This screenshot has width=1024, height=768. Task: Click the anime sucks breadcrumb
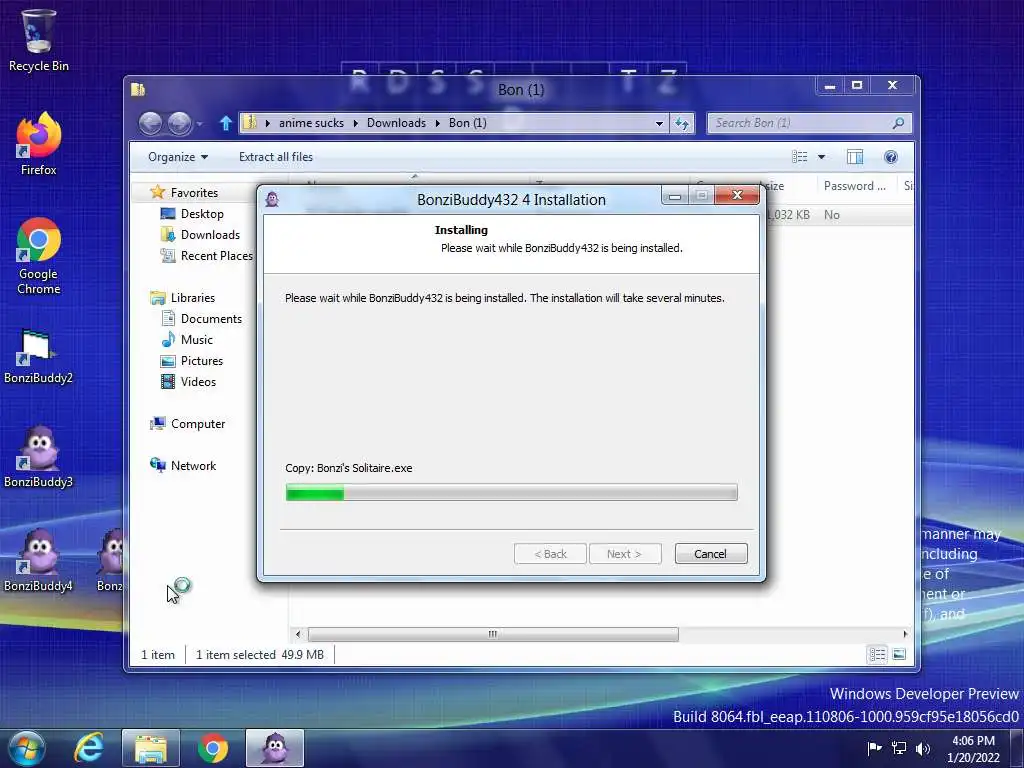click(312, 123)
